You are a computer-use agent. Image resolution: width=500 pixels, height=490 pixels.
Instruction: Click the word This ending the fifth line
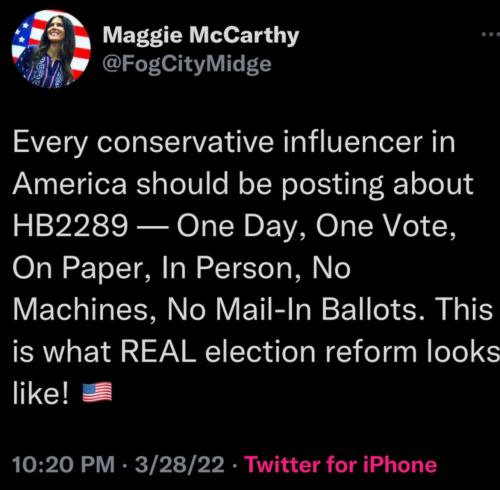[464, 309]
